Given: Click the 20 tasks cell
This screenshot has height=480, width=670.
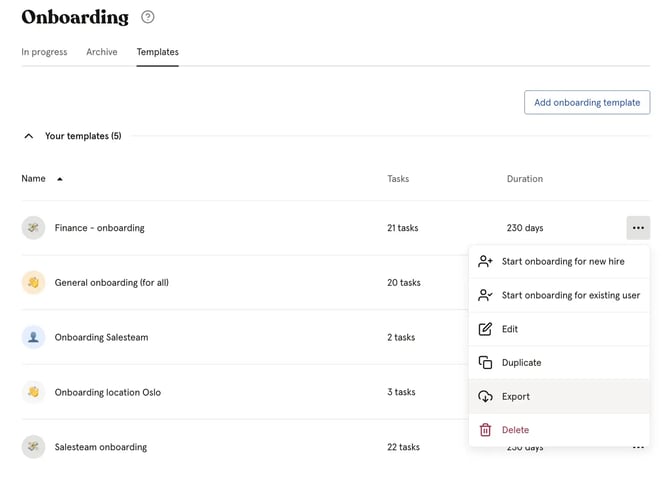Looking at the screenshot, I should click(x=404, y=283).
